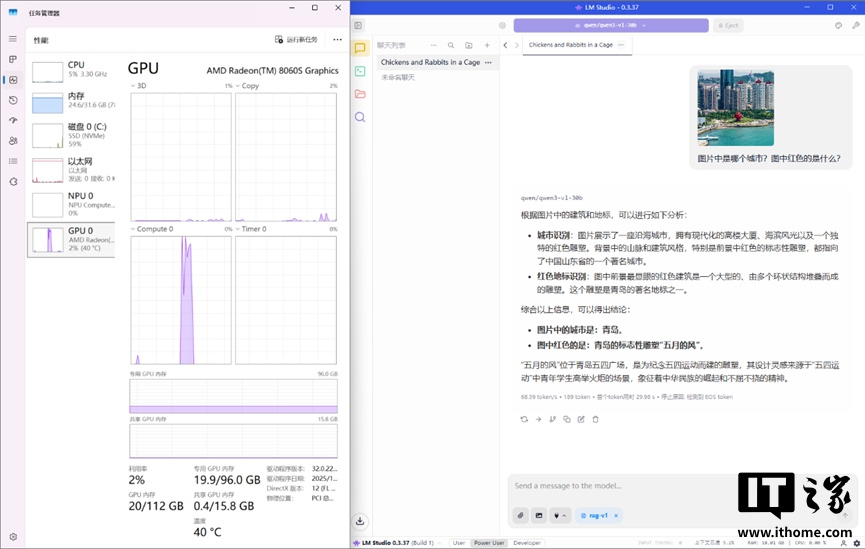Select the CPU performance item
865x549 pixels.
[72, 70]
